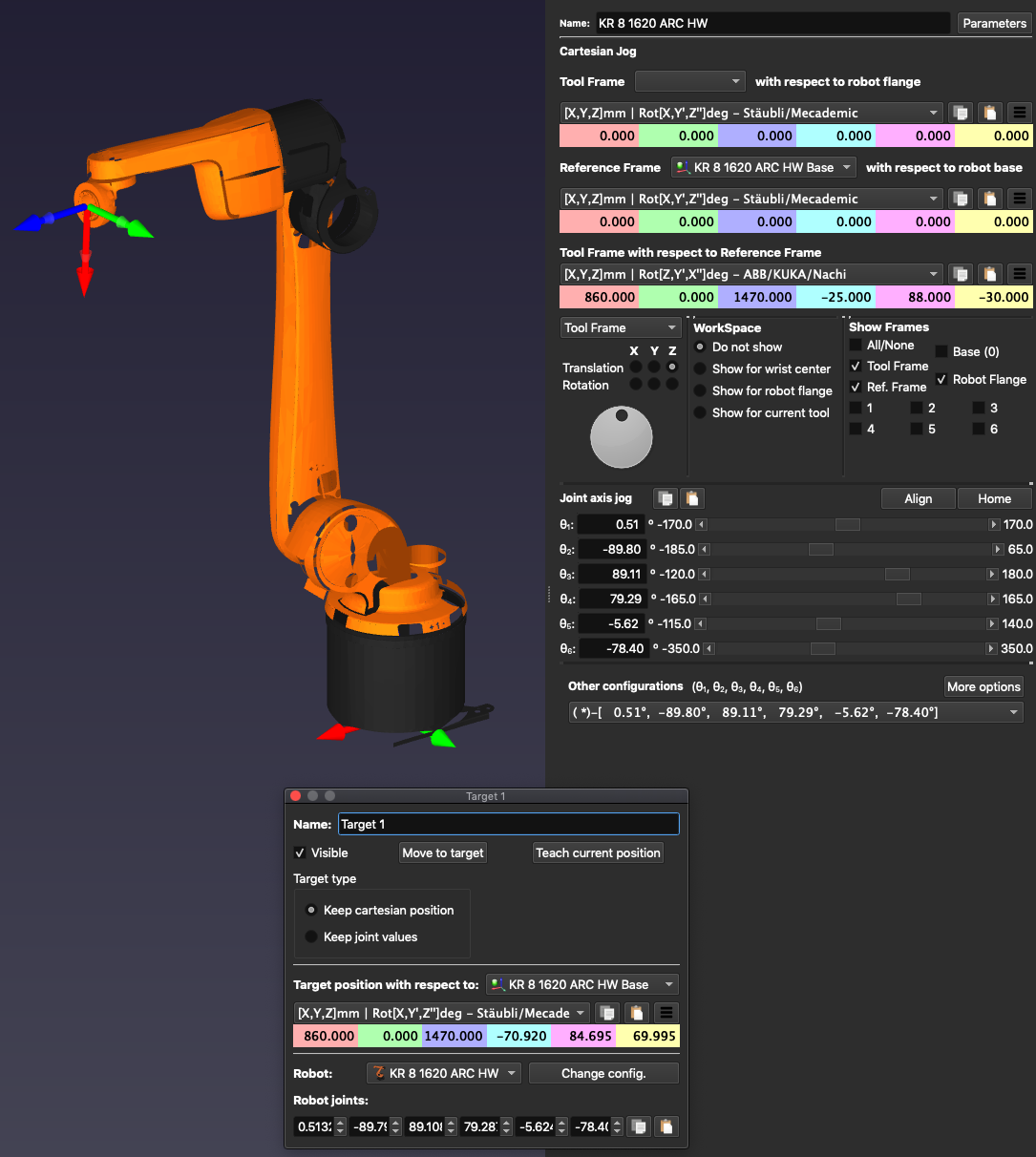Paste robot joints in the Target 1 window
1036x1157 pixels.
pyautogui.click(x=666, y=1126)
